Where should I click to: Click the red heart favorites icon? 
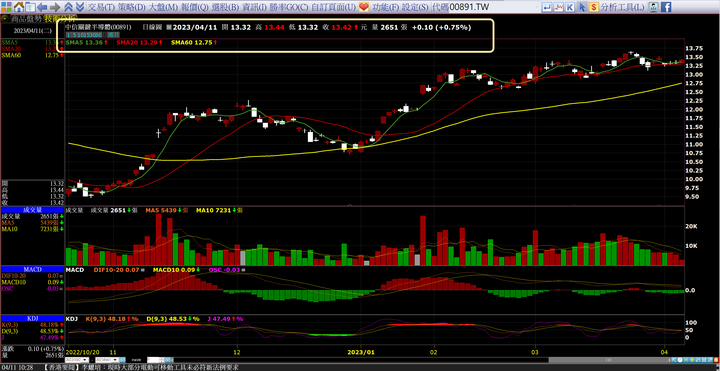coord(364,7)
